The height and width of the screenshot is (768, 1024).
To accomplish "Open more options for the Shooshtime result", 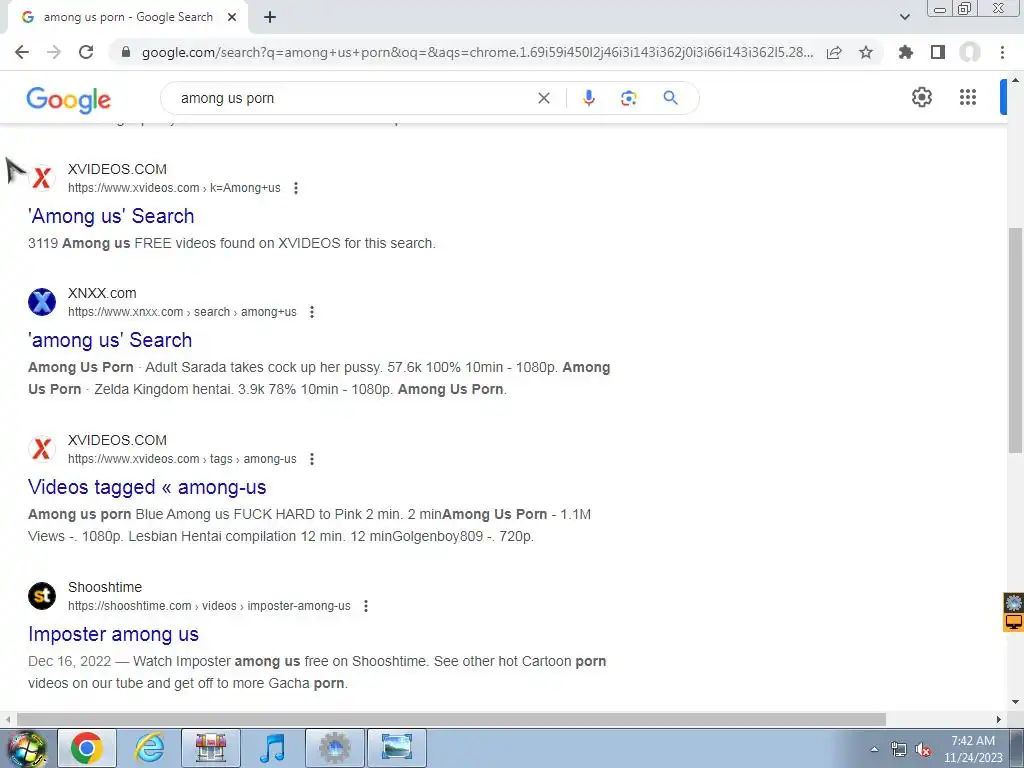I will click(366, 606).
